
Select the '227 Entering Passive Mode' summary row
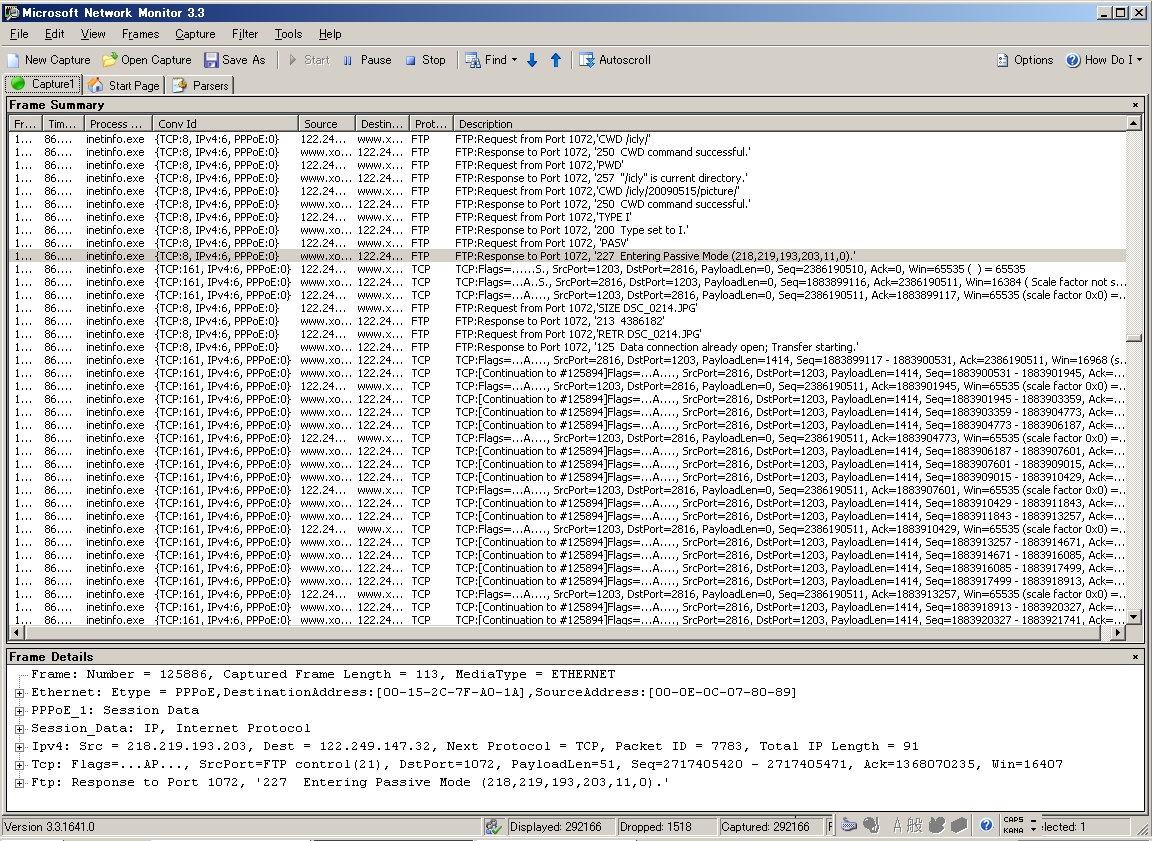[567, 256]
